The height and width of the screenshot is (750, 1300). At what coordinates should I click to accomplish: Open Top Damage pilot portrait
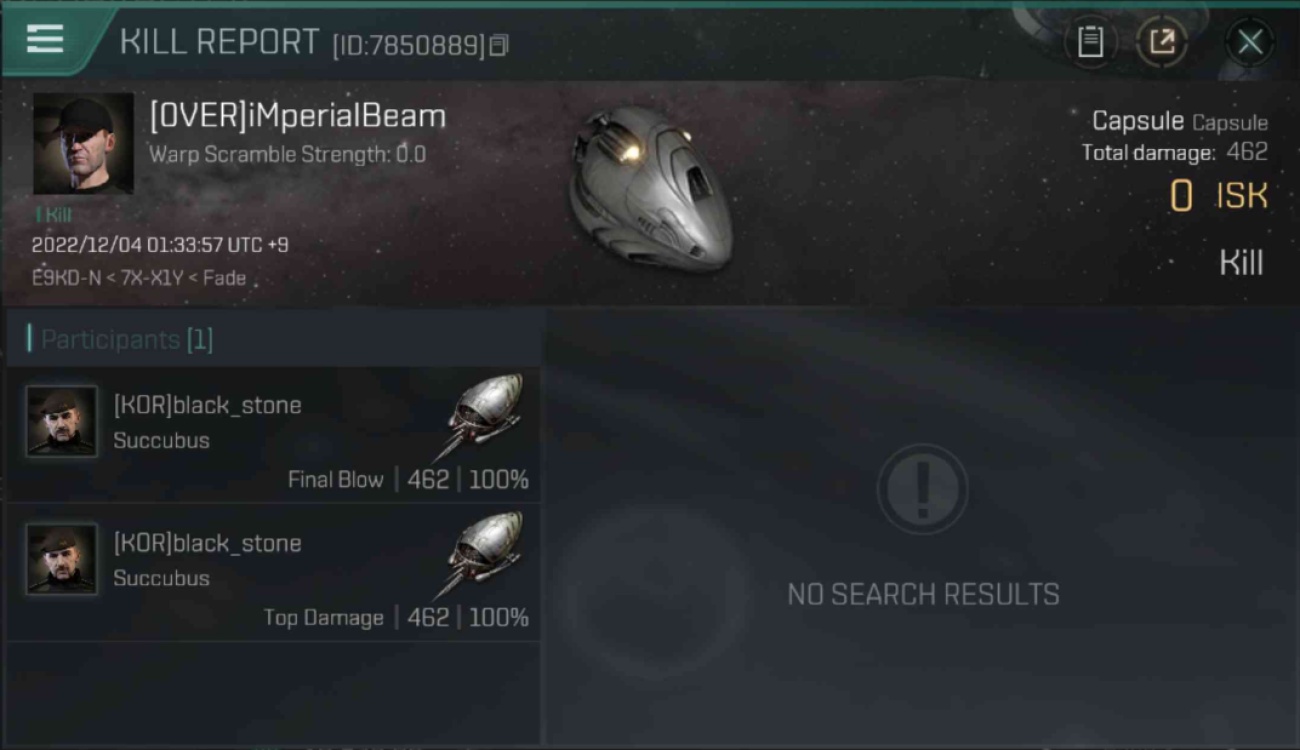tap(62, 559)
